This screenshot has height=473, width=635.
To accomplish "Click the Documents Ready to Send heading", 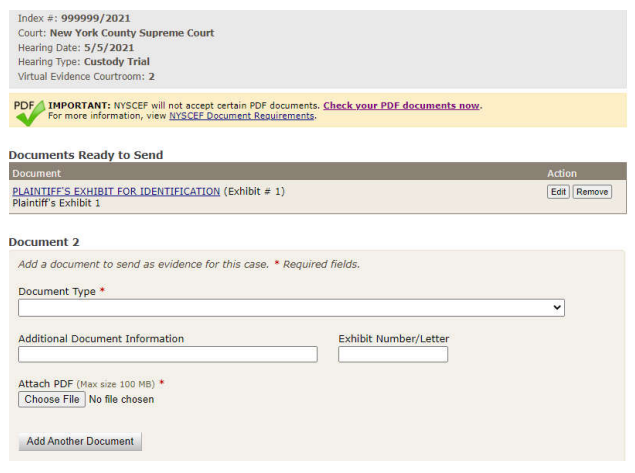I will pyautogui.click(x=85, y=155).
